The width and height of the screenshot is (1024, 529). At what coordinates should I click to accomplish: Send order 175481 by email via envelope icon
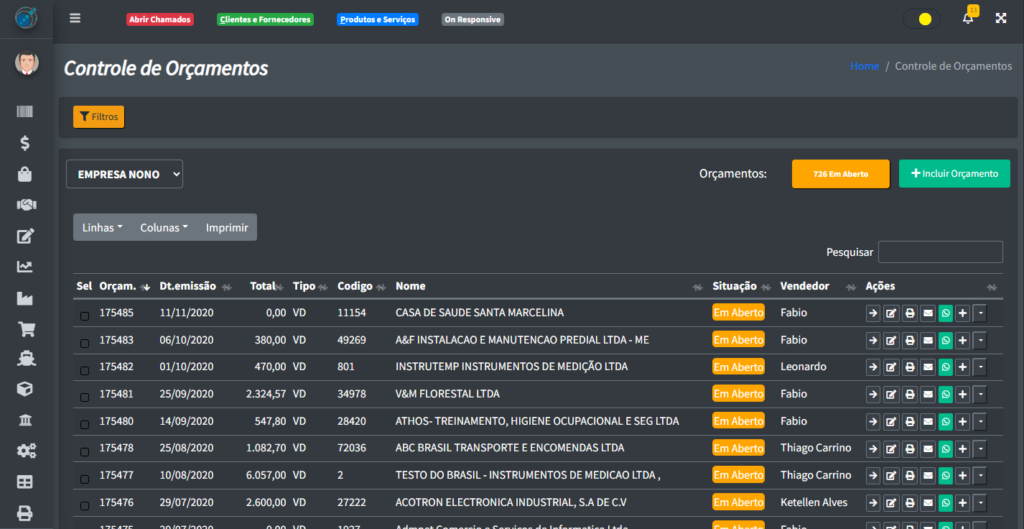tap(927, 394)
